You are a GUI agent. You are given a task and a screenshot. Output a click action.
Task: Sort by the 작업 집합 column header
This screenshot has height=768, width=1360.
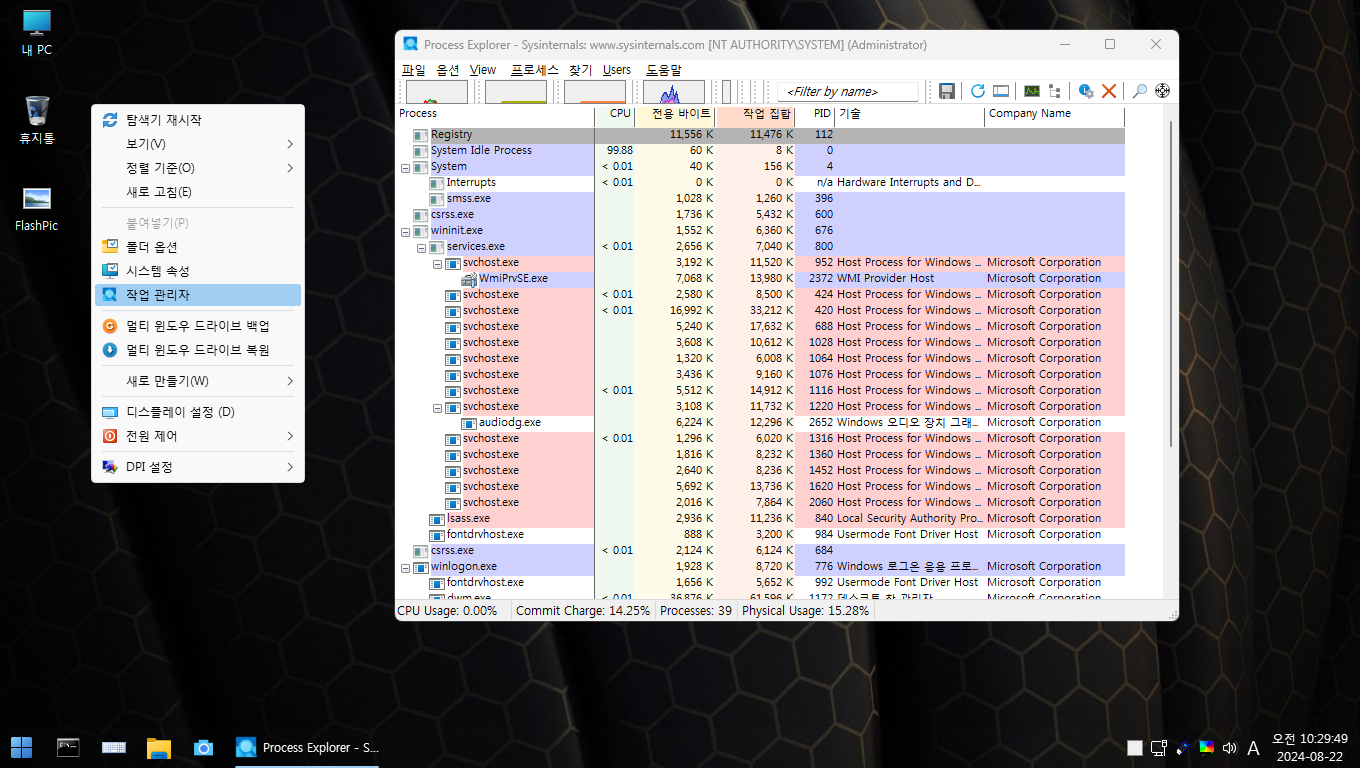pyautogui.click(x=755, y=114)
